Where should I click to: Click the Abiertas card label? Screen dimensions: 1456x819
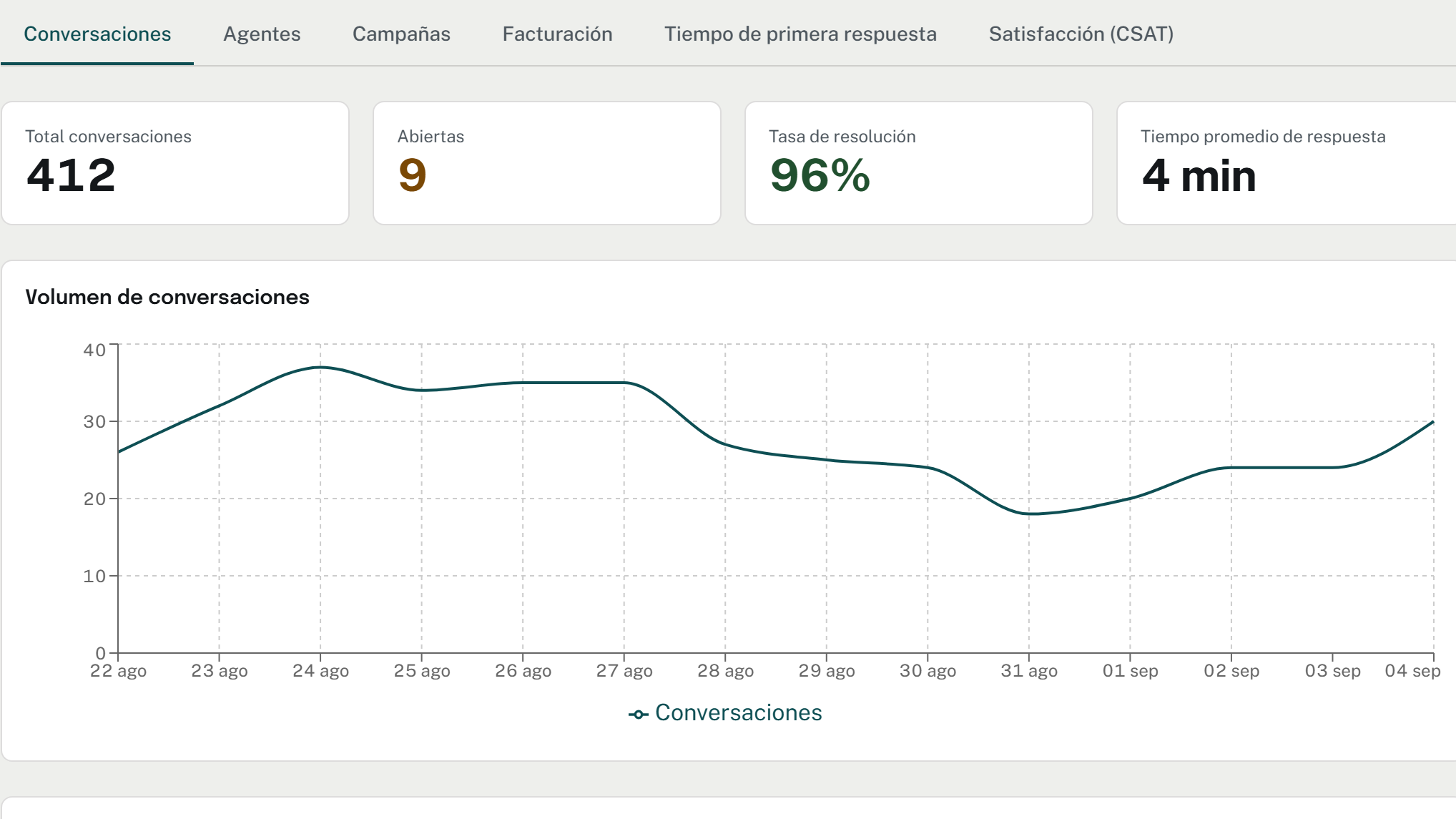pos(431,137)
